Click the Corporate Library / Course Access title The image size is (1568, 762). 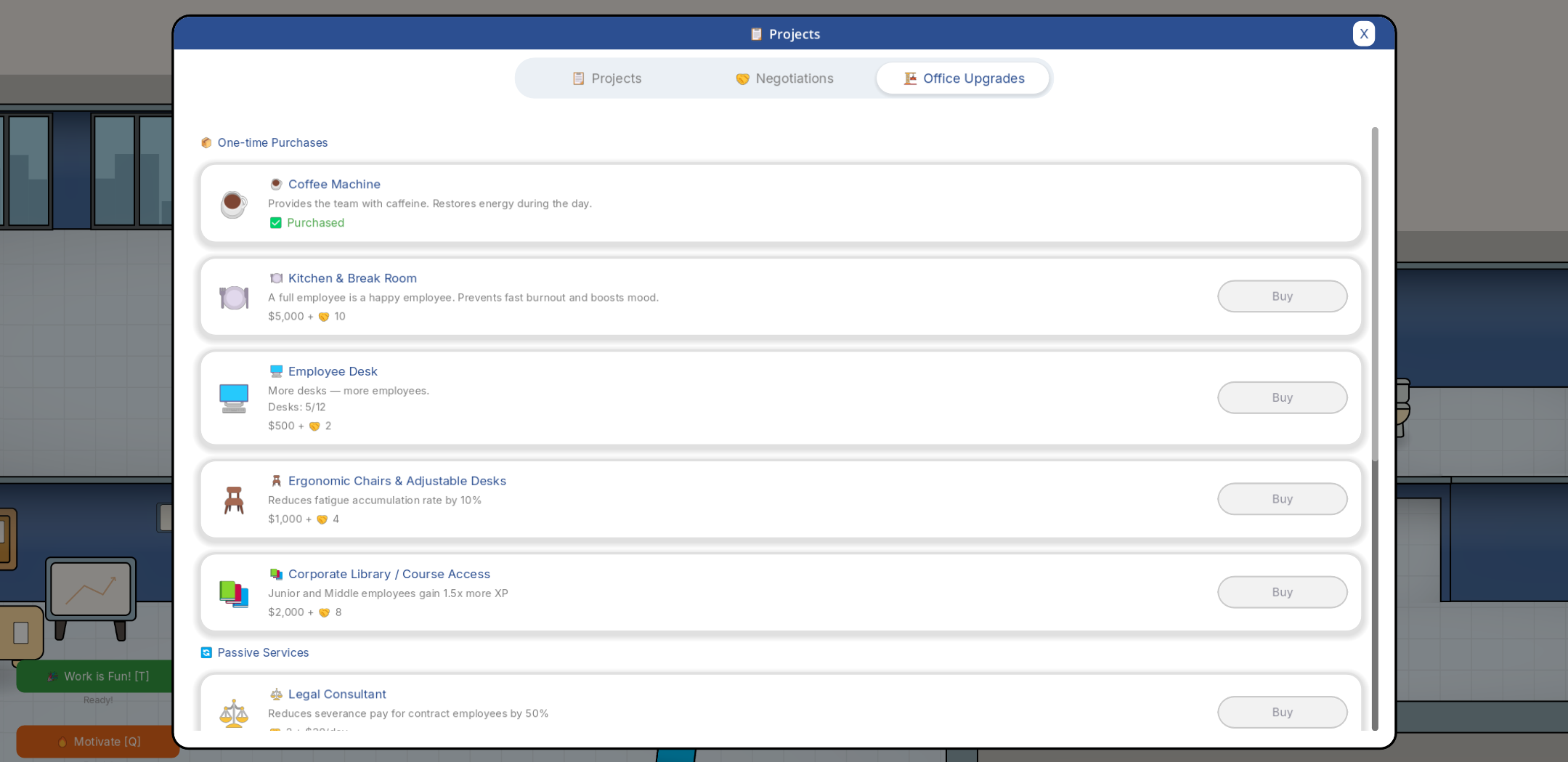[389, 574]
